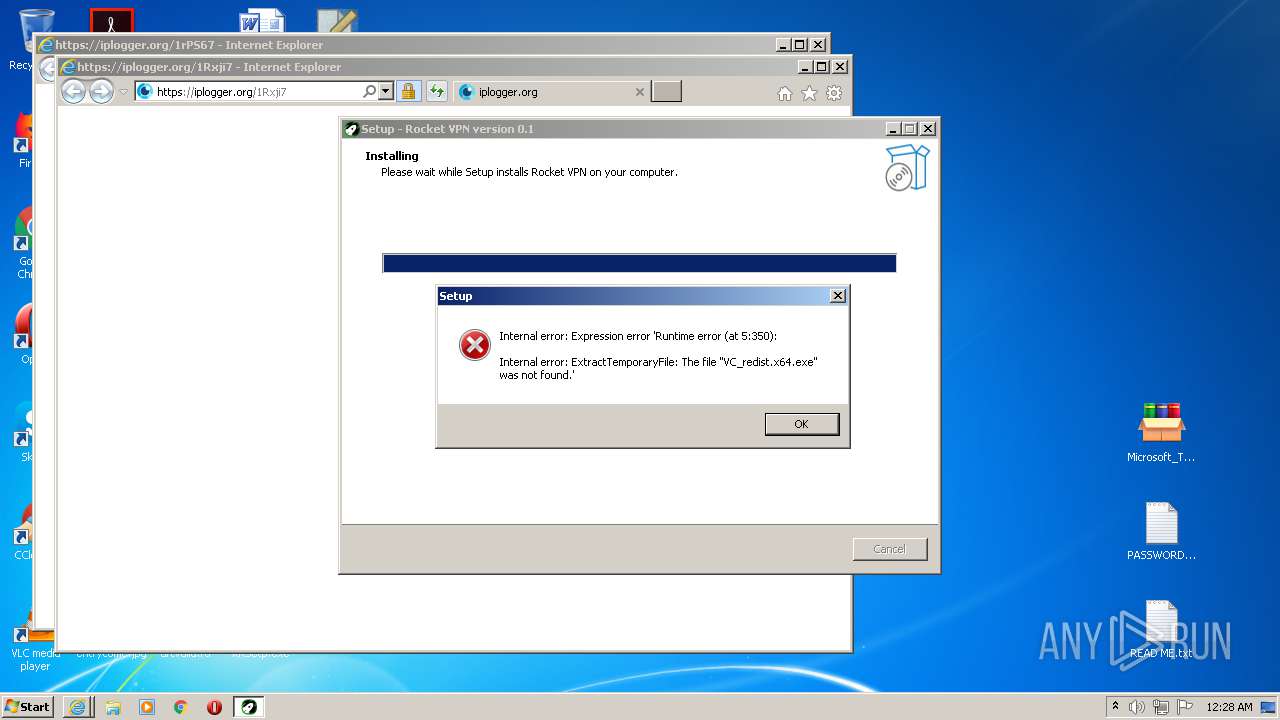Click the Chrome taskbar icon
1280x720 pixels.
tap(181, 707)
